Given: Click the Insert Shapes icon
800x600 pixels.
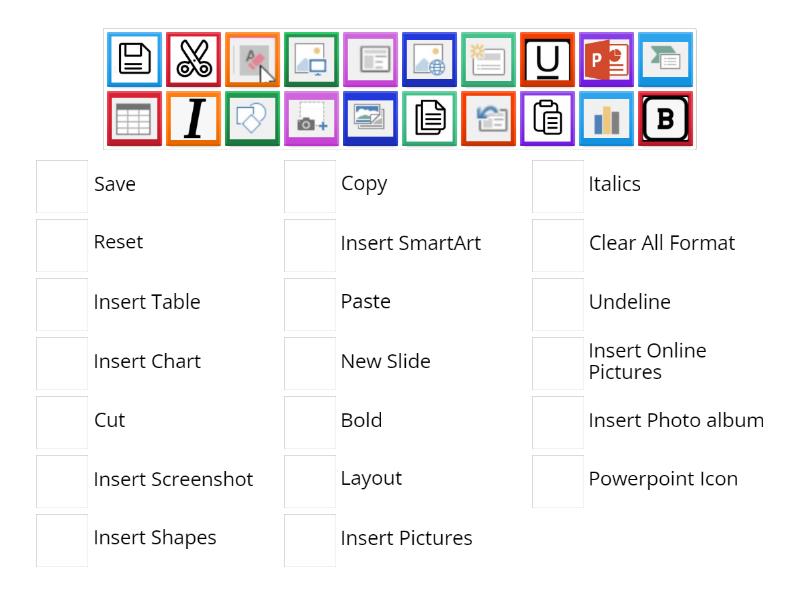Looking at the screenshot, I should tap(252, 117).
